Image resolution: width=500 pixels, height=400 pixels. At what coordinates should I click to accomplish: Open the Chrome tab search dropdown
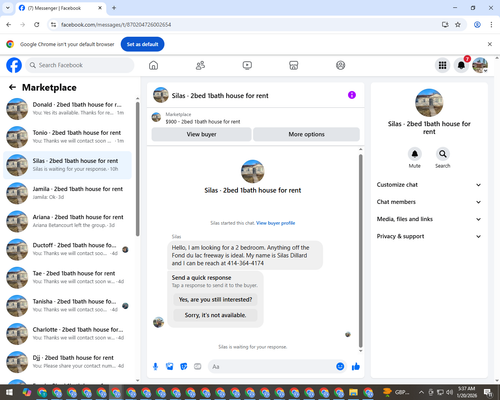coord(7,8)
